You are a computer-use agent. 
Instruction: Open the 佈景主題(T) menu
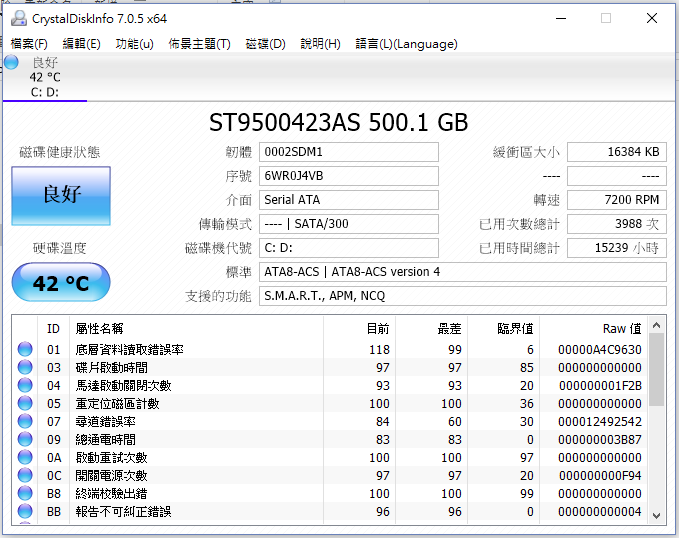coord(199,44)
